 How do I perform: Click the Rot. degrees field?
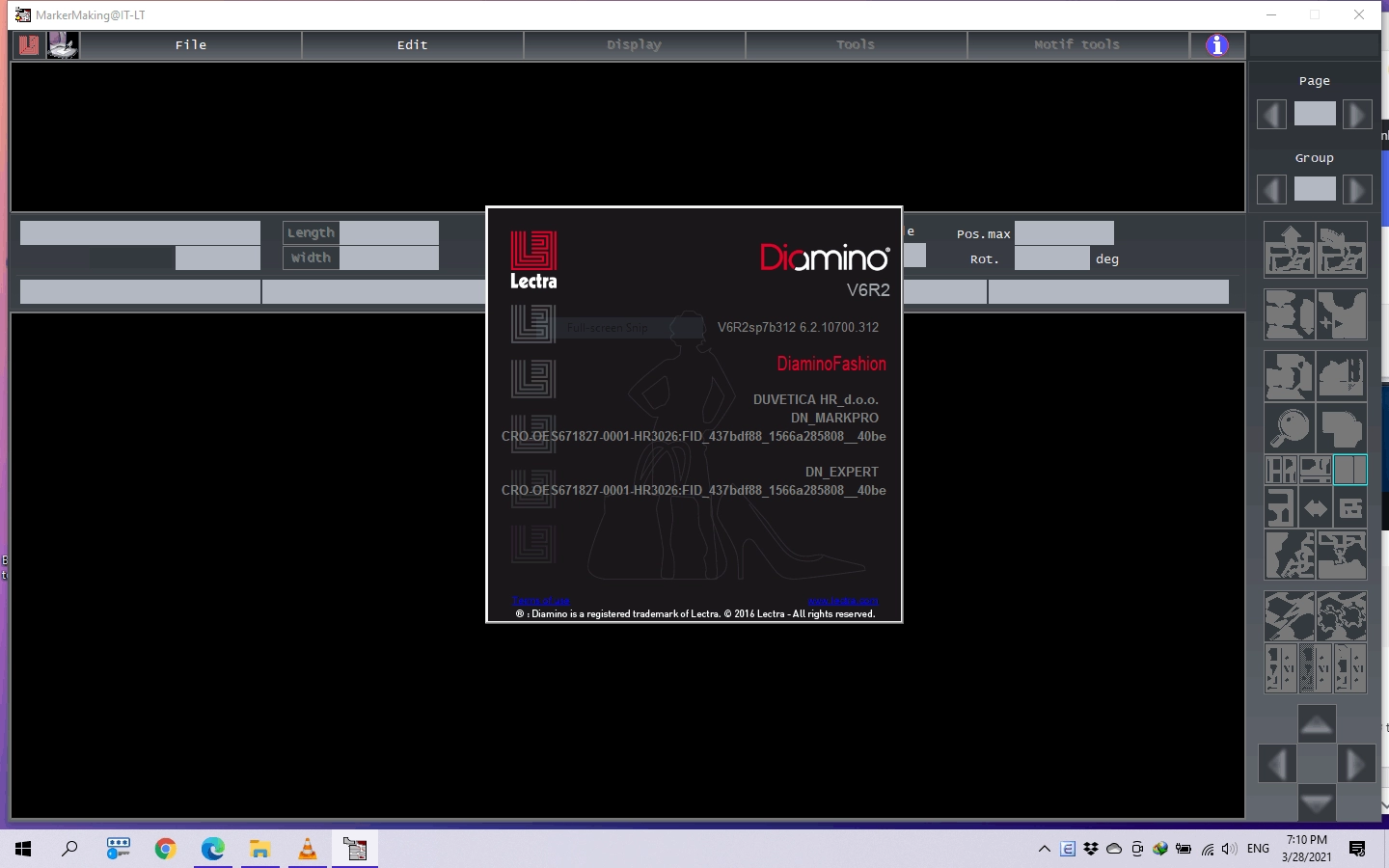point(1051,258)
